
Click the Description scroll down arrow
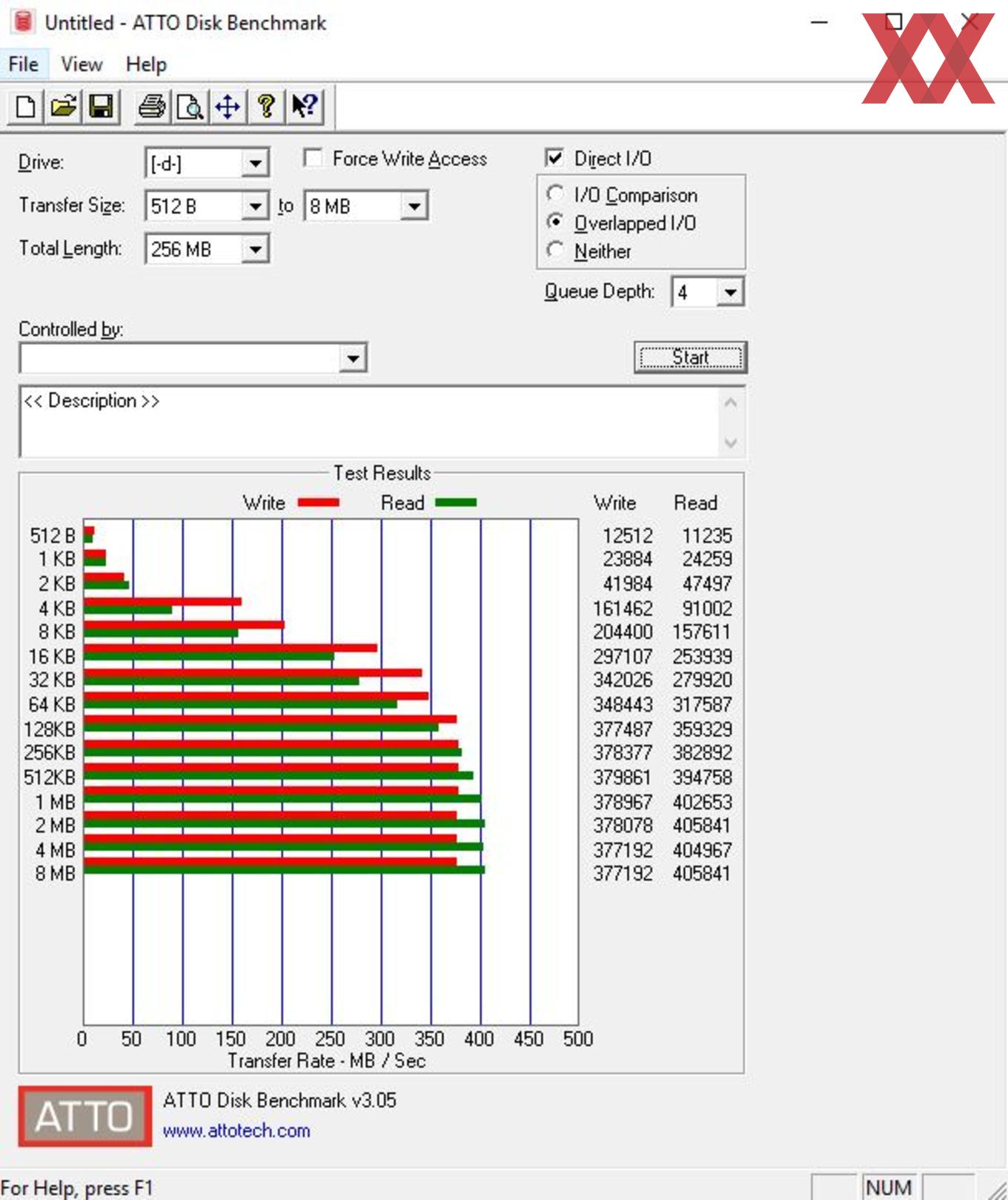pyautogui.click(x=731, y=442)
